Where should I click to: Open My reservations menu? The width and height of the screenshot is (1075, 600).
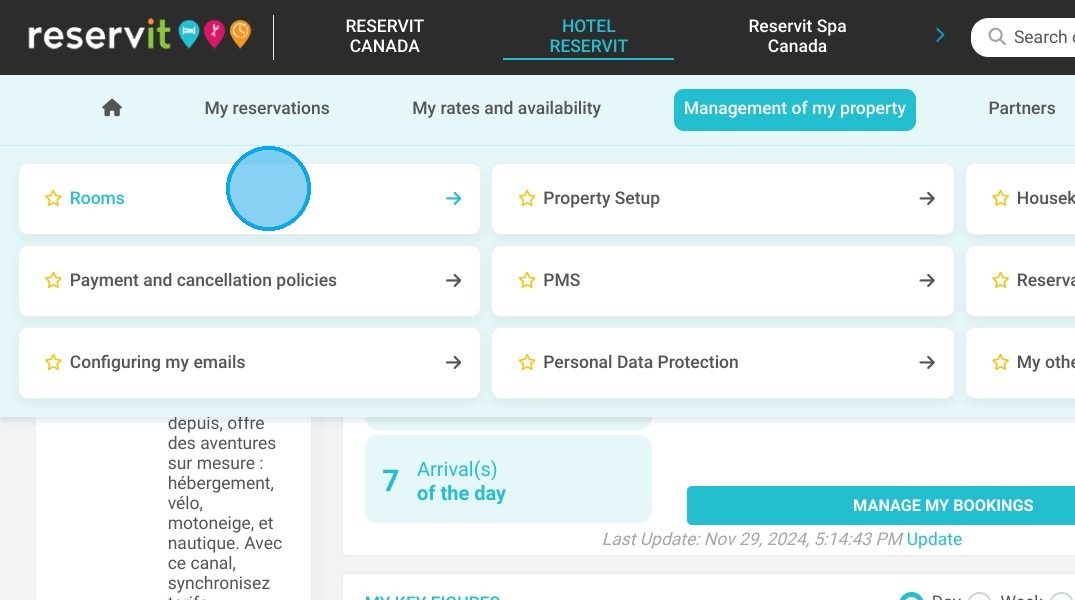267,108
